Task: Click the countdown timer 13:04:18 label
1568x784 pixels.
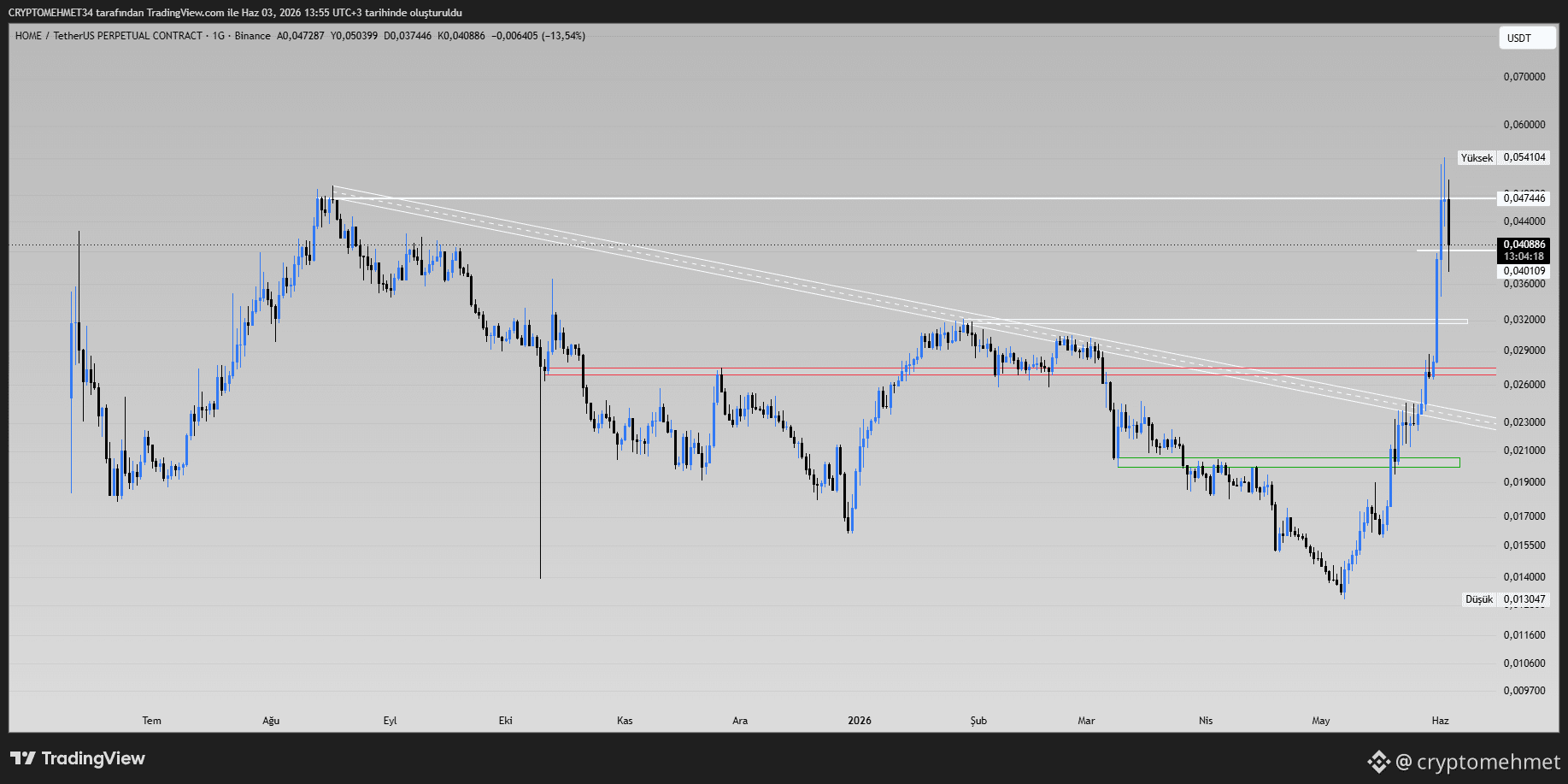Action: [1524, 256]
